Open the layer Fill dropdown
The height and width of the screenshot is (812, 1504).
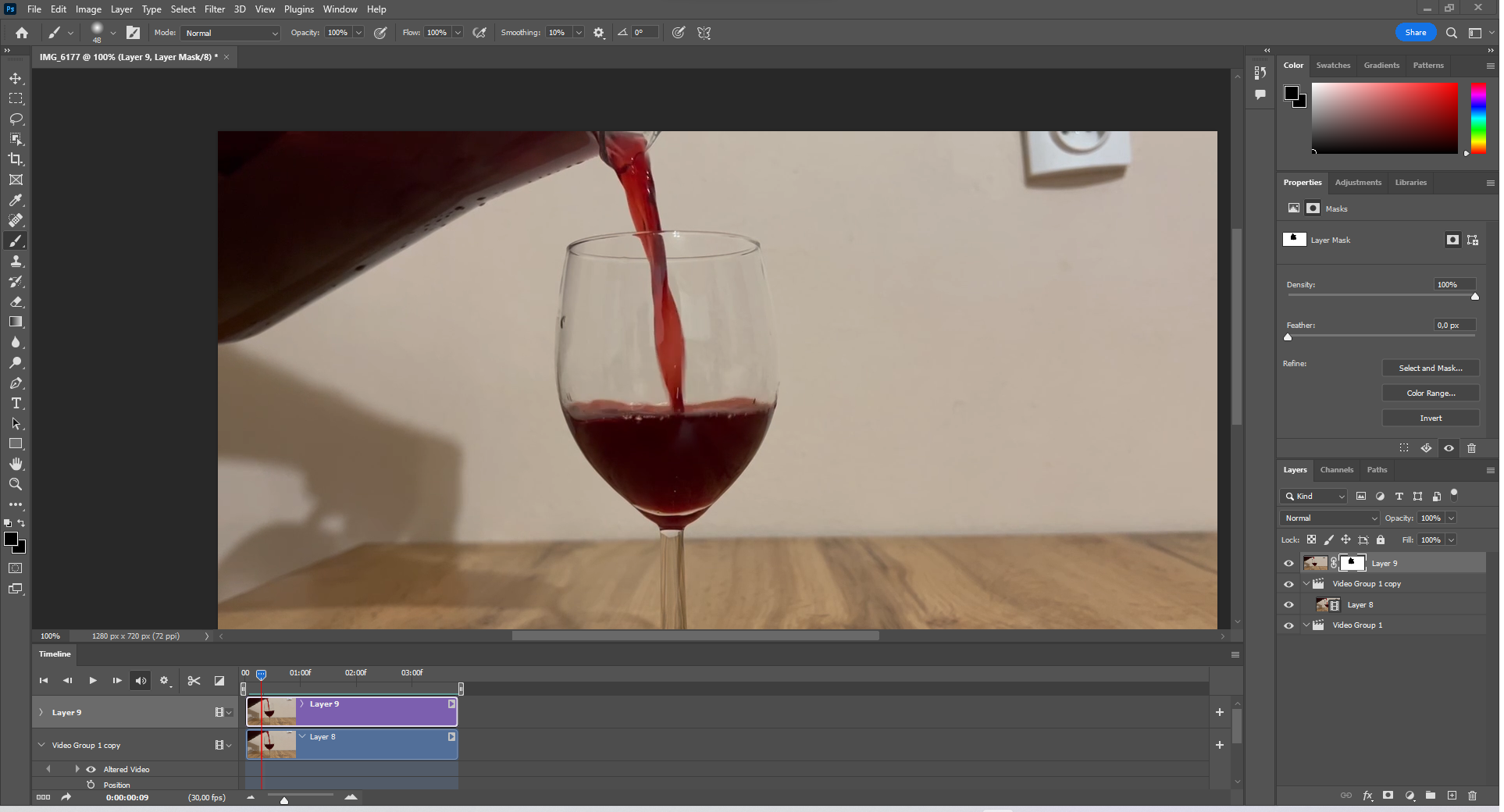click(x=1452, y=540)
